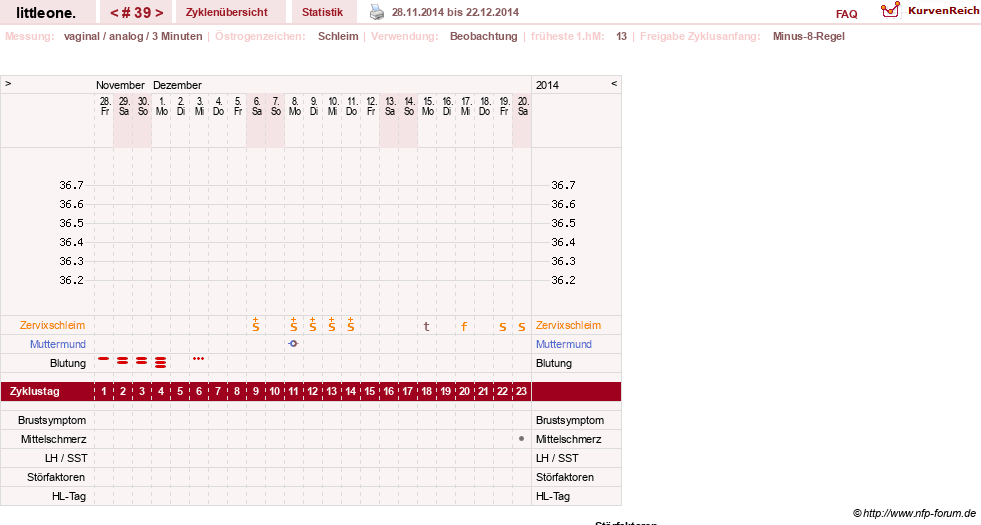Open the KurvenReich logo link
Image resolution: width=981 pixels, height=525 pixels.
[930, 10]
